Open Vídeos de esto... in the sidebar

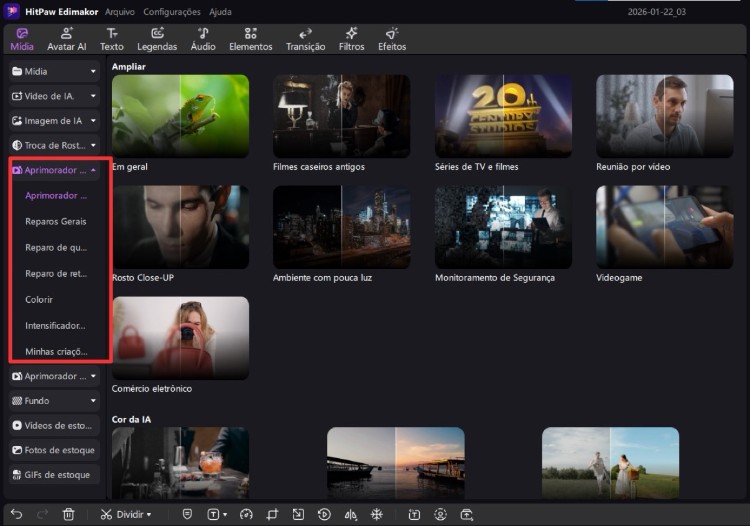[54, 426]
